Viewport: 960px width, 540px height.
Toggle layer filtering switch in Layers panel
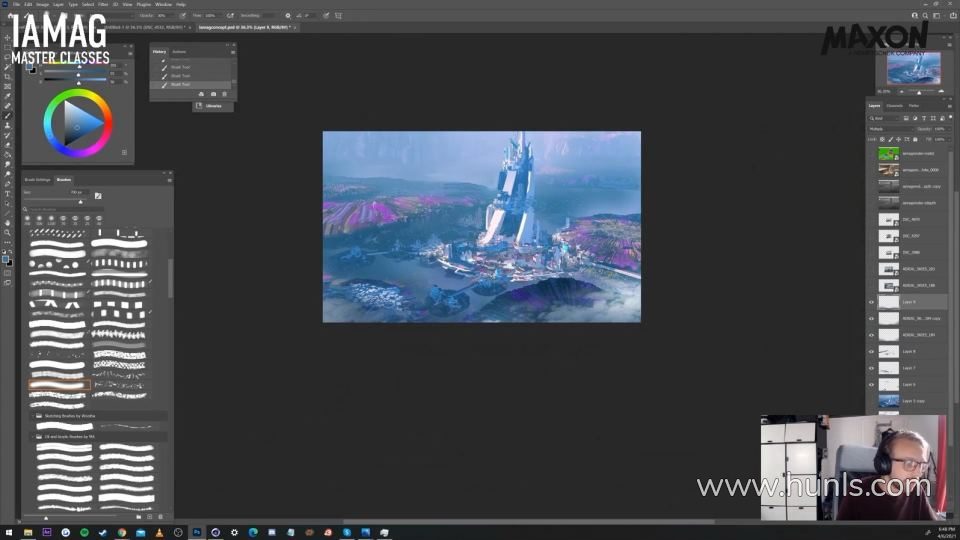[950, 118]
